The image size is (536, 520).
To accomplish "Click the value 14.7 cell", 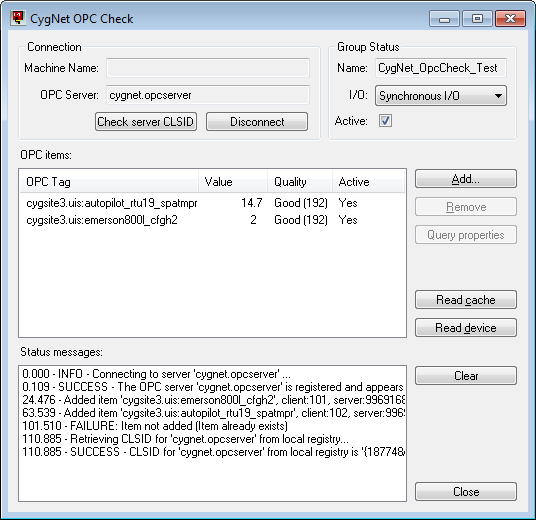I will [252, 203].
